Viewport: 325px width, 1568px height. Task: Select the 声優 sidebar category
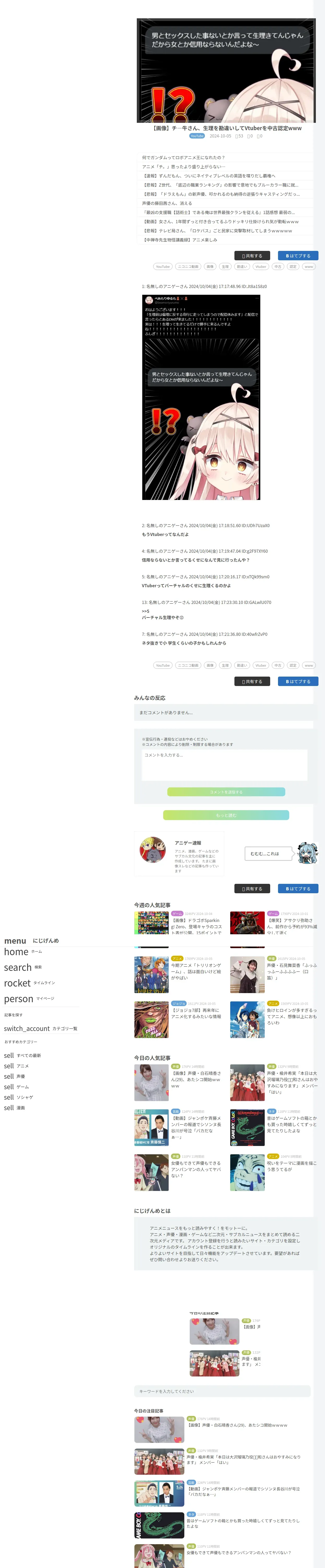coord(15,1076)
